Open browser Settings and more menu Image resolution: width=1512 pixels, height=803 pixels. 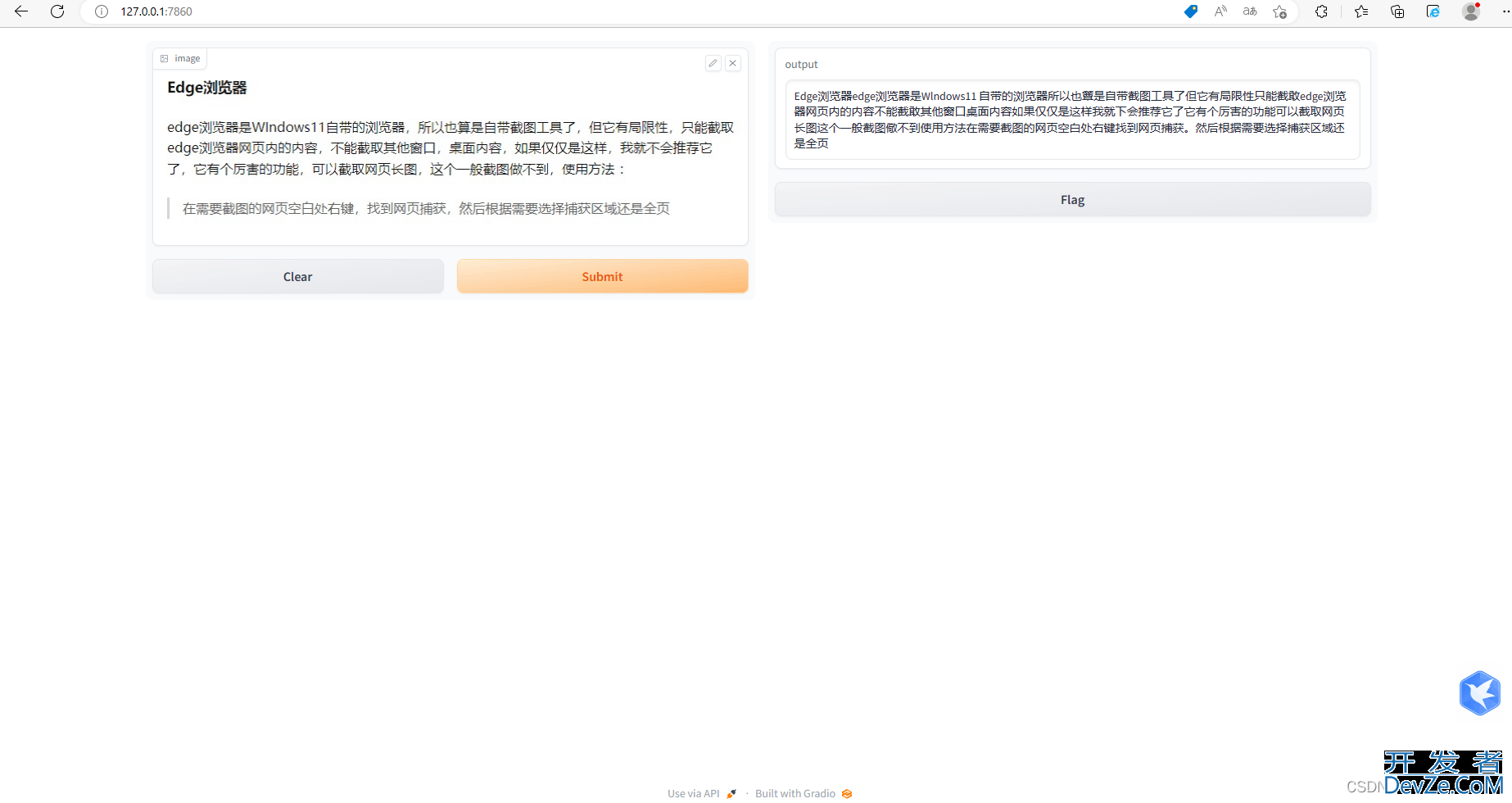(x=1505, y=11)
